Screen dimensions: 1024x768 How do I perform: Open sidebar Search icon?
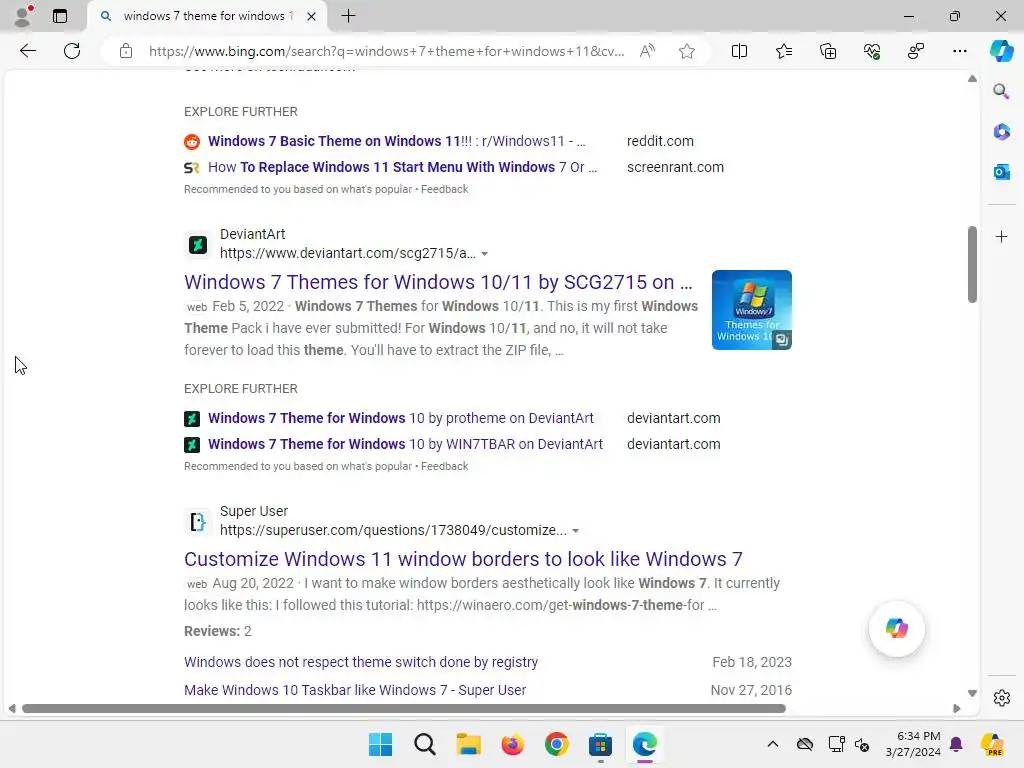click(x=1001, y=91)
